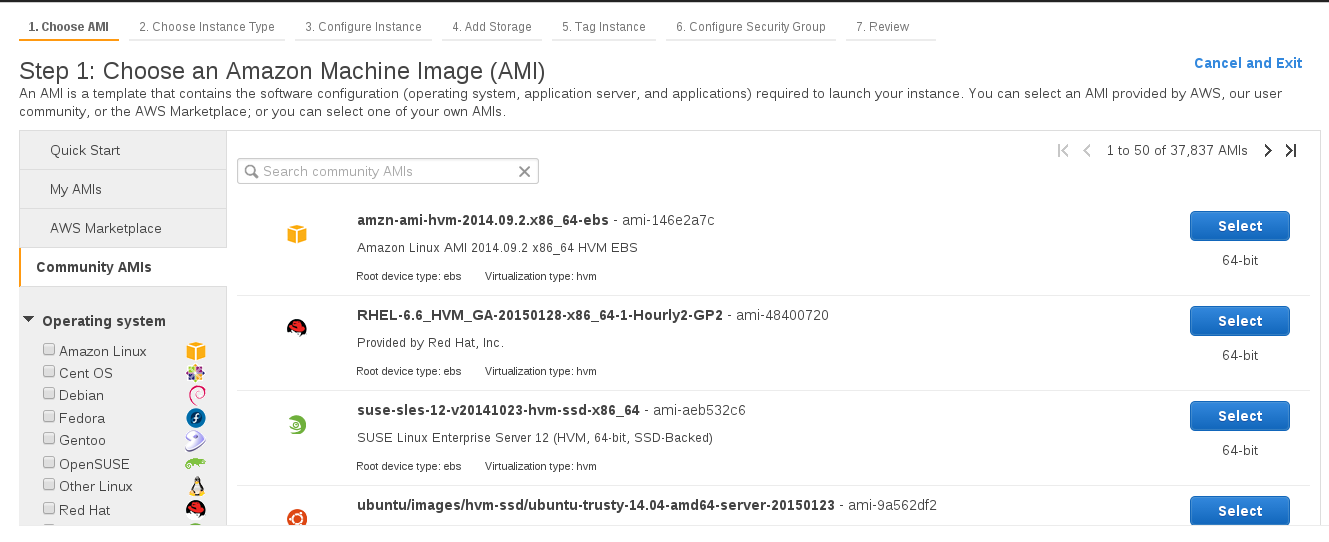
Task: Jump to last page of AMI results
Action: pyautogui.click(x=1291, y=151)
